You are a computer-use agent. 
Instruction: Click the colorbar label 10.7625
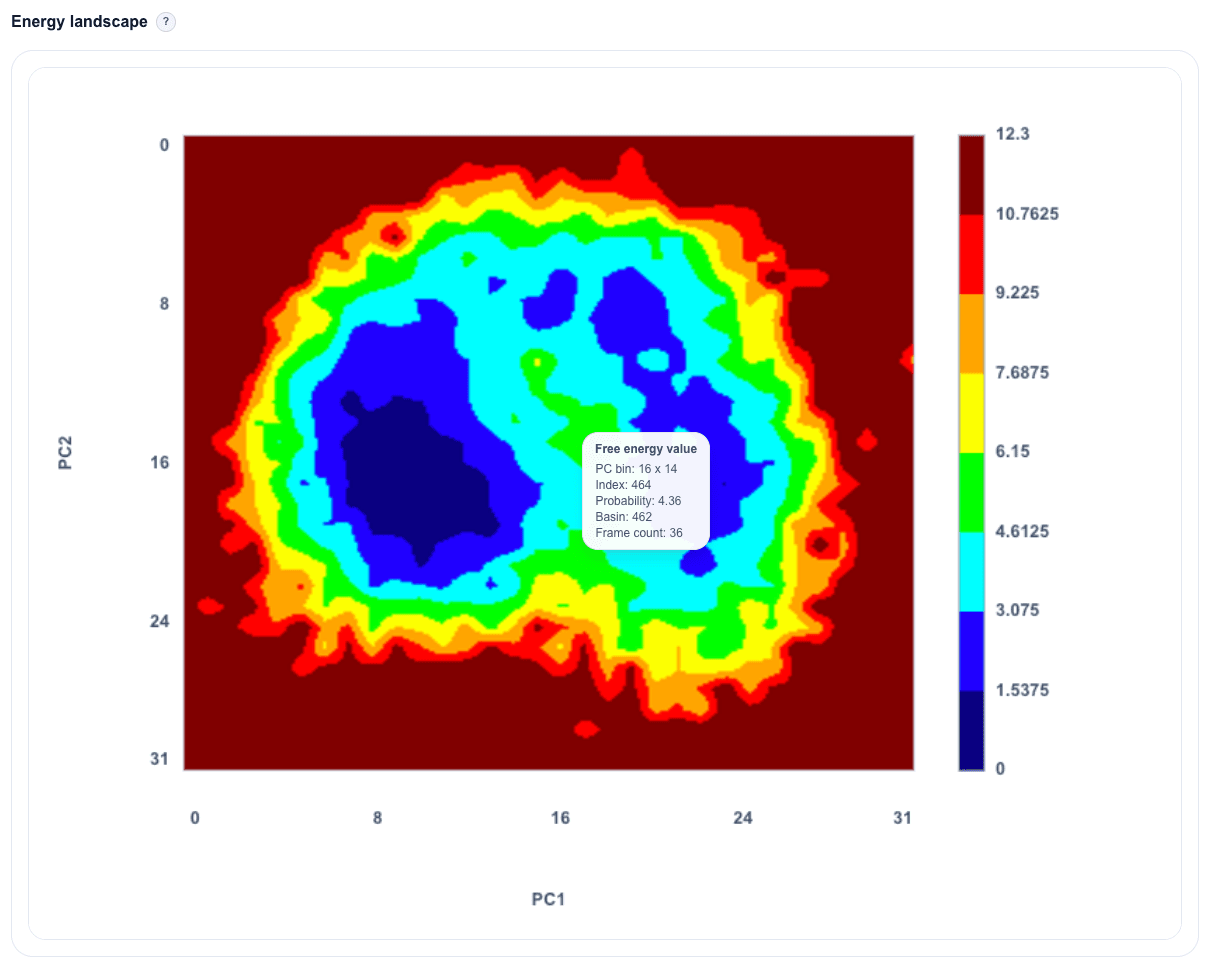(1027, 213)
